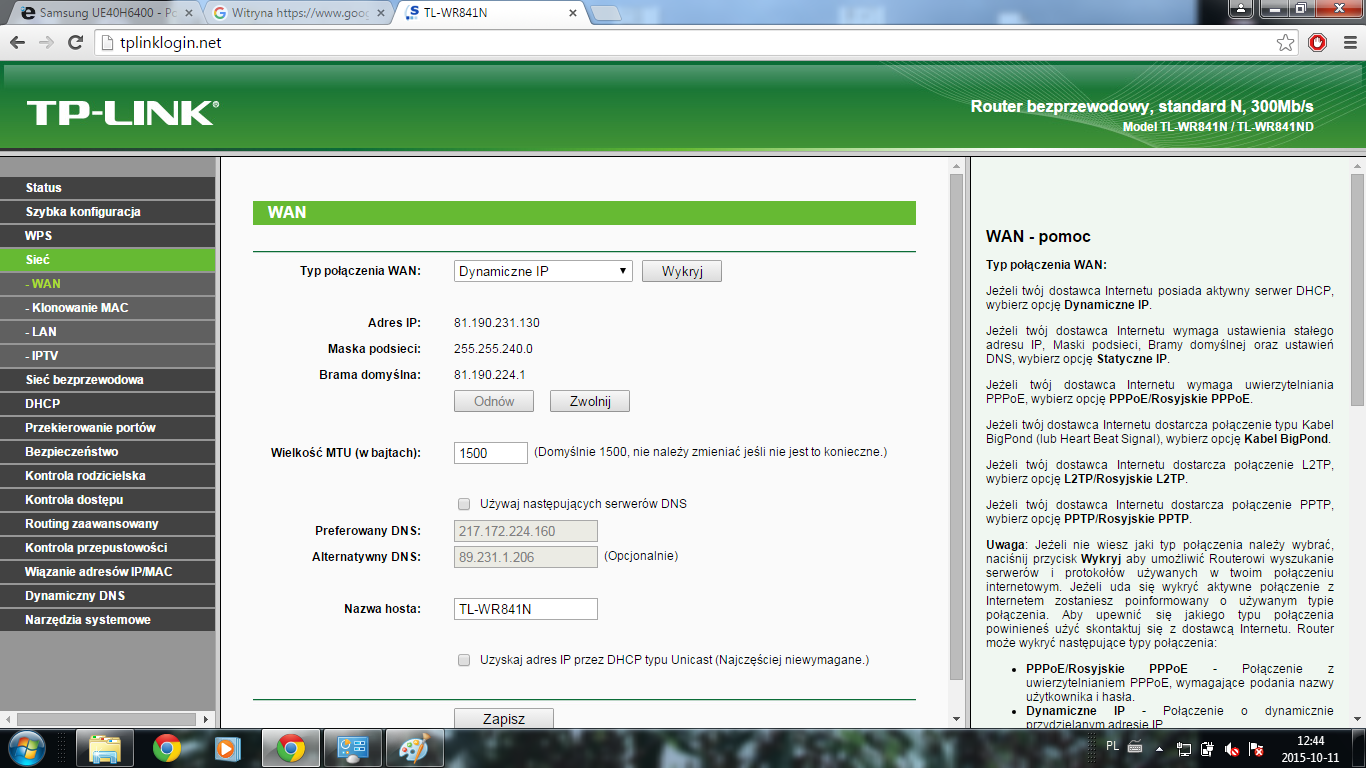1366x768 pixels.
Task: Open Kontrola przepustowości menu
Action: pyautogui.click(x=108, y=548)
